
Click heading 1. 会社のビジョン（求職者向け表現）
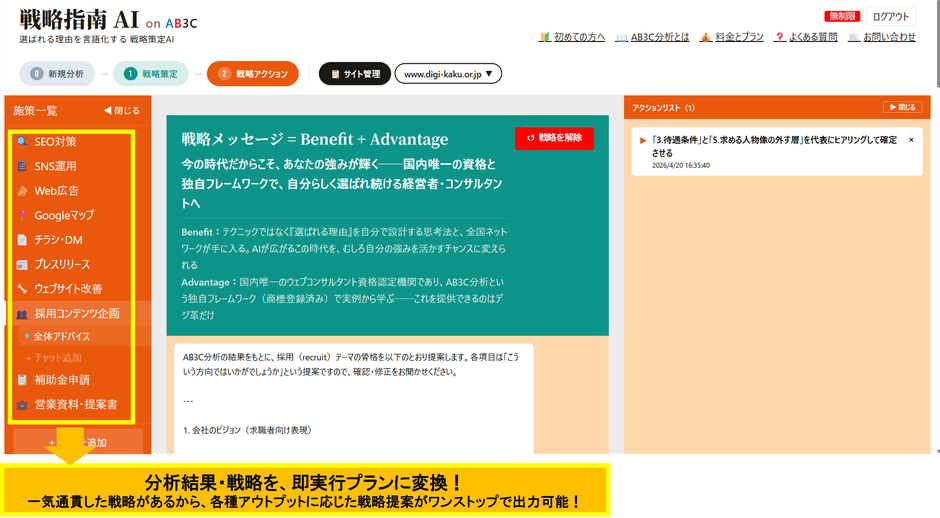click(247, 430)
